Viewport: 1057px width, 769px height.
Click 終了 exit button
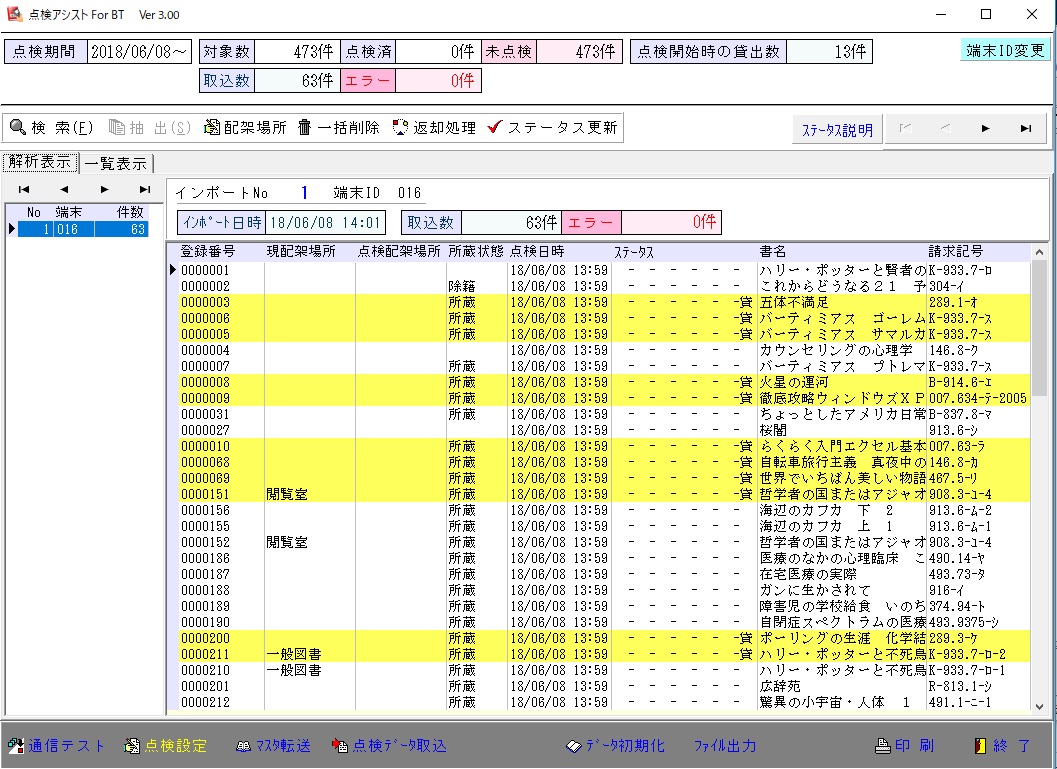(1002, 745)
